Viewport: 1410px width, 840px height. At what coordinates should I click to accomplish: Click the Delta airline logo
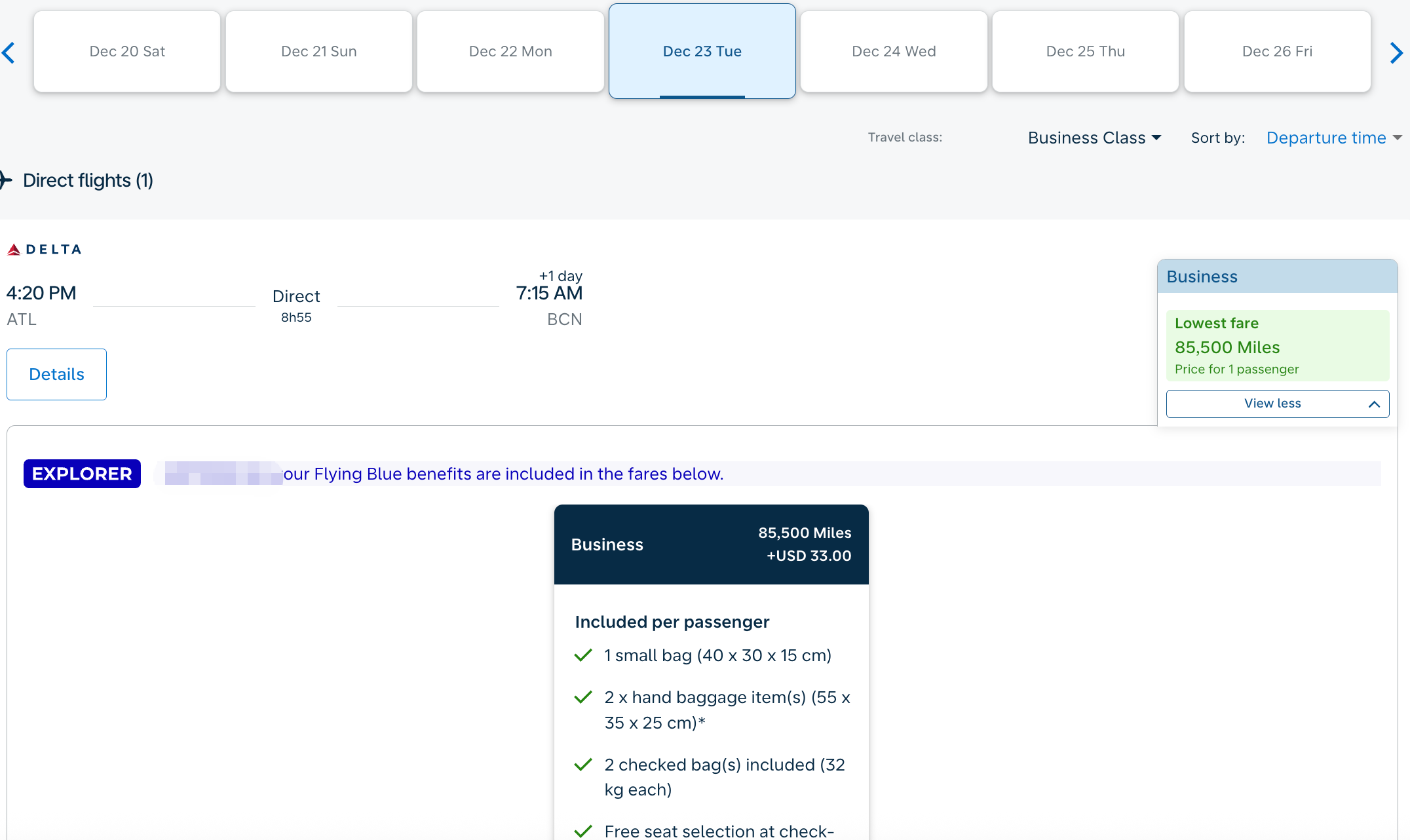click(x=44, y=250)
